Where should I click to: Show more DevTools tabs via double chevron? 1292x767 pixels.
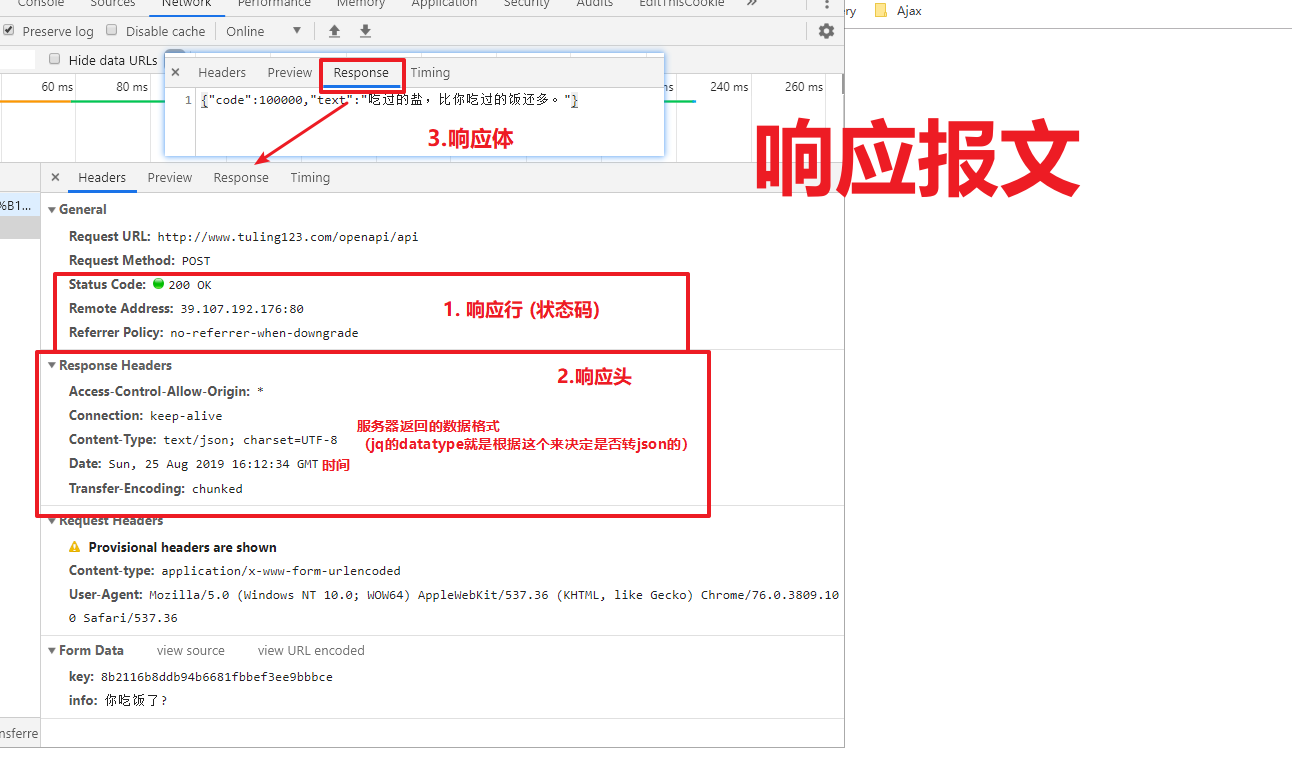click(752, 3)
